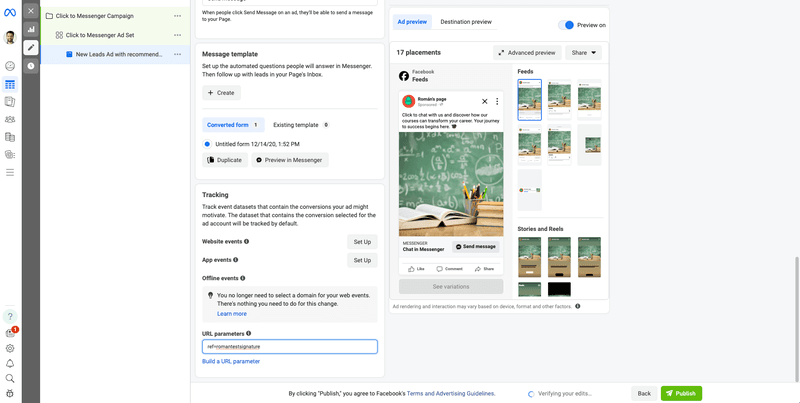Viewport: 800px width, 403px height.
Task: Switch to the Converted form tab
Action: [233, 125]
